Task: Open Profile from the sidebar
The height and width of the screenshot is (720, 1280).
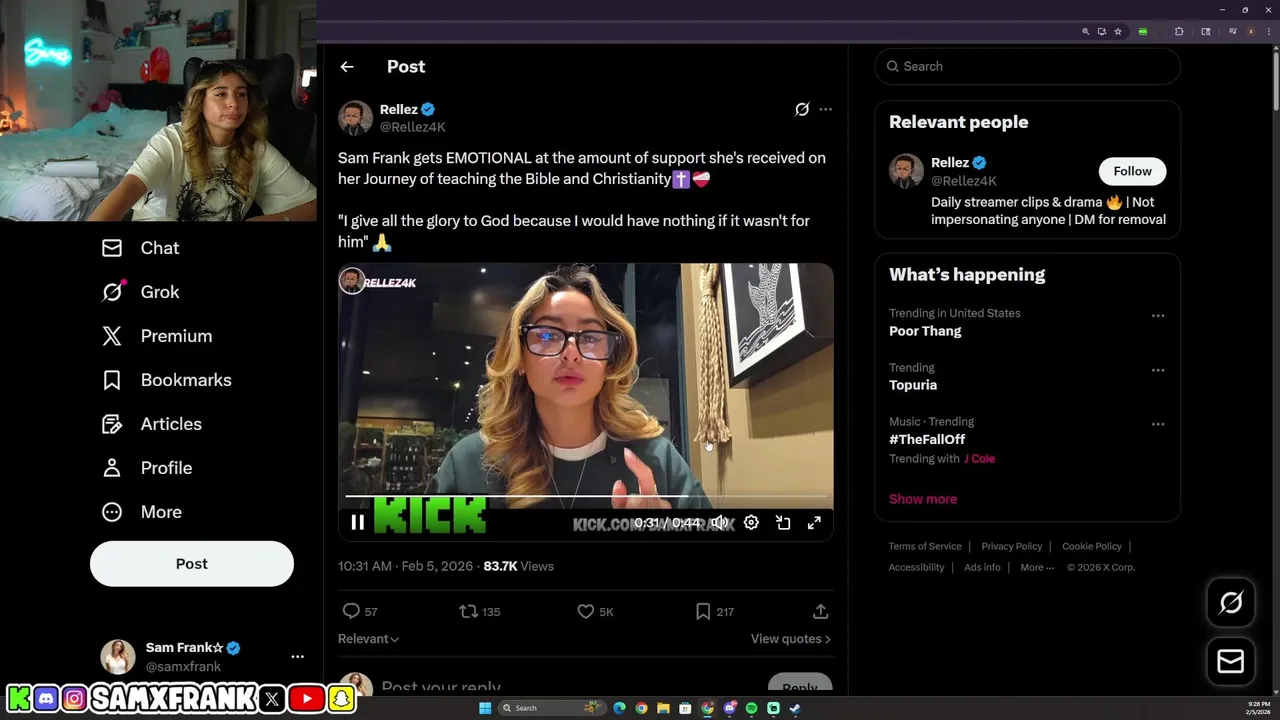Action: pos(146,468)
